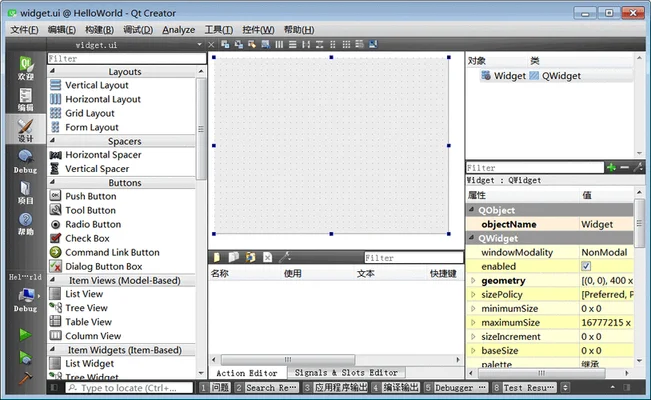This screenshot has height=400, width=651.
Task: Click the green Run button
Action: [x=25, y=334]
